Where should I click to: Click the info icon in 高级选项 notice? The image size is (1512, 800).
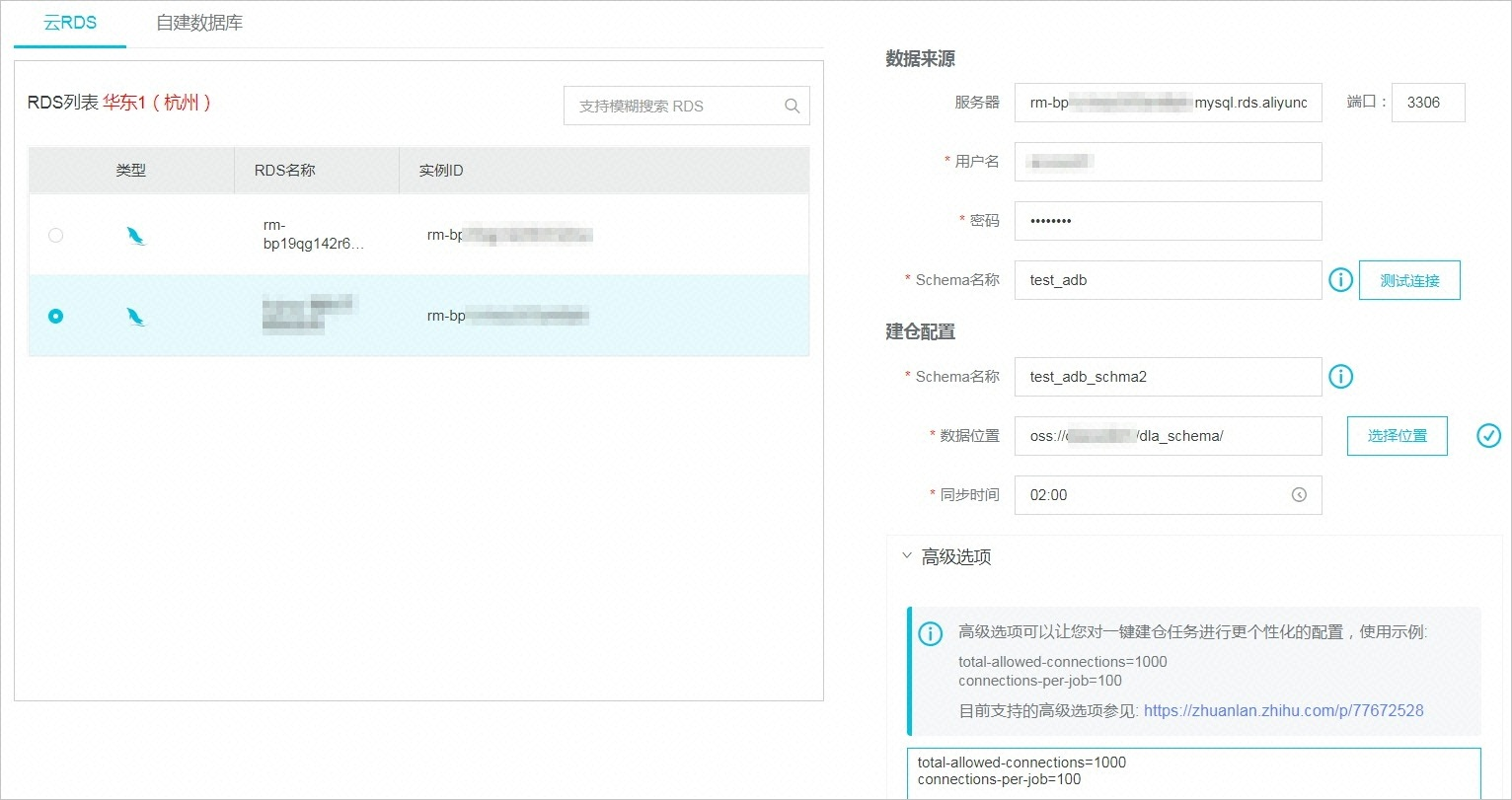(x=930, y=633)
